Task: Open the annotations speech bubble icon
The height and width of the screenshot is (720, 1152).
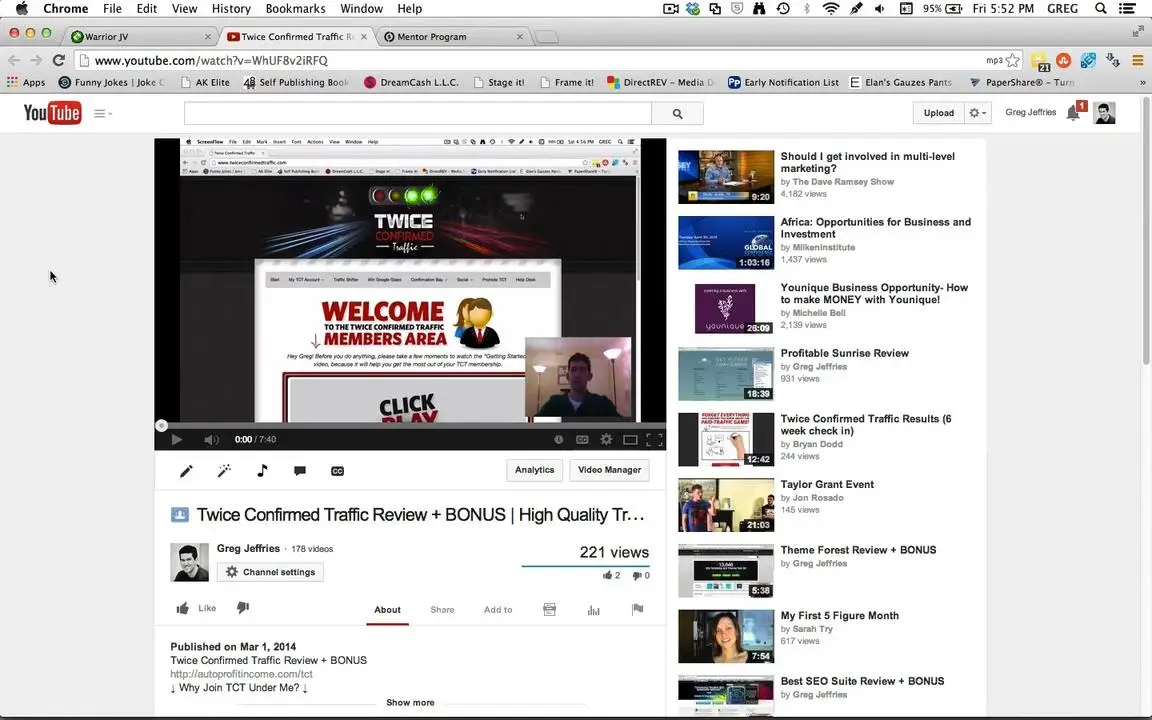Action: pos(300,471)
